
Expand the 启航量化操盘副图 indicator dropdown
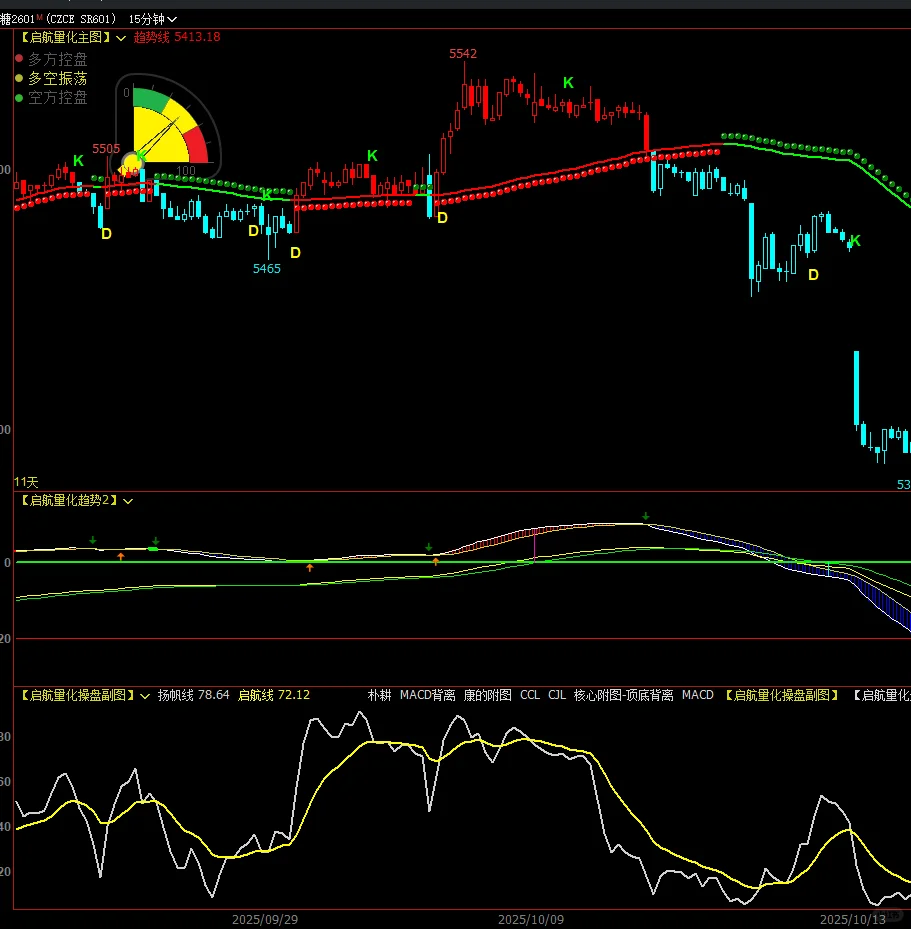point(145,696)
